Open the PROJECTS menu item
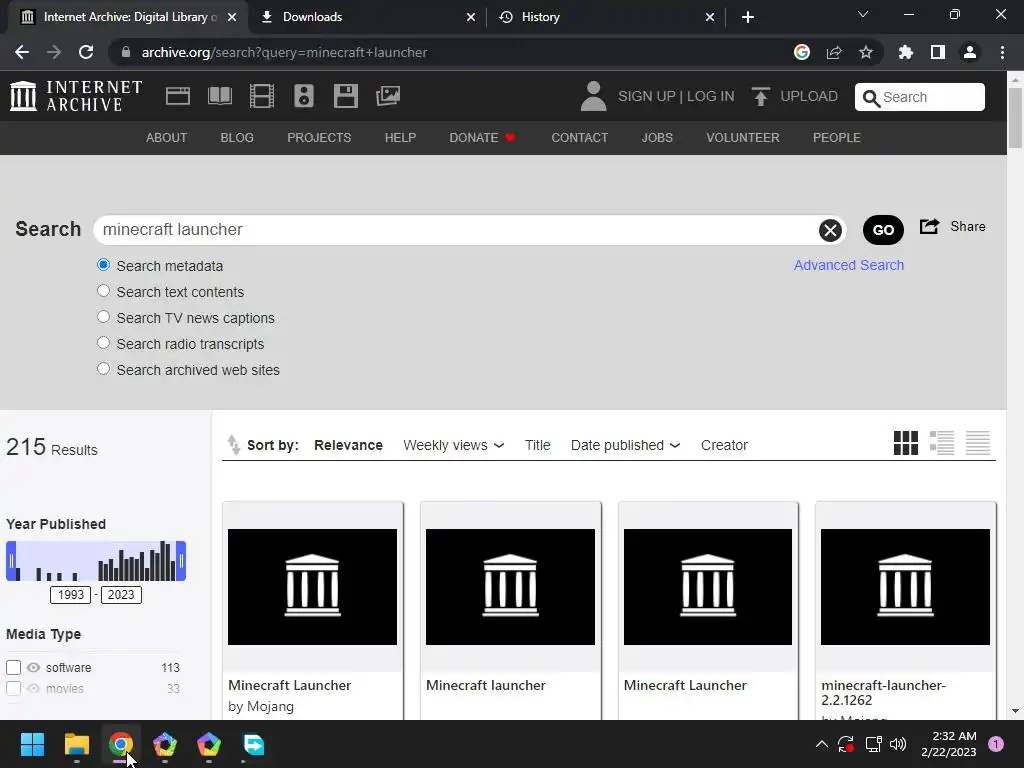Screen dimensions: 1024x768 (319, 138)
